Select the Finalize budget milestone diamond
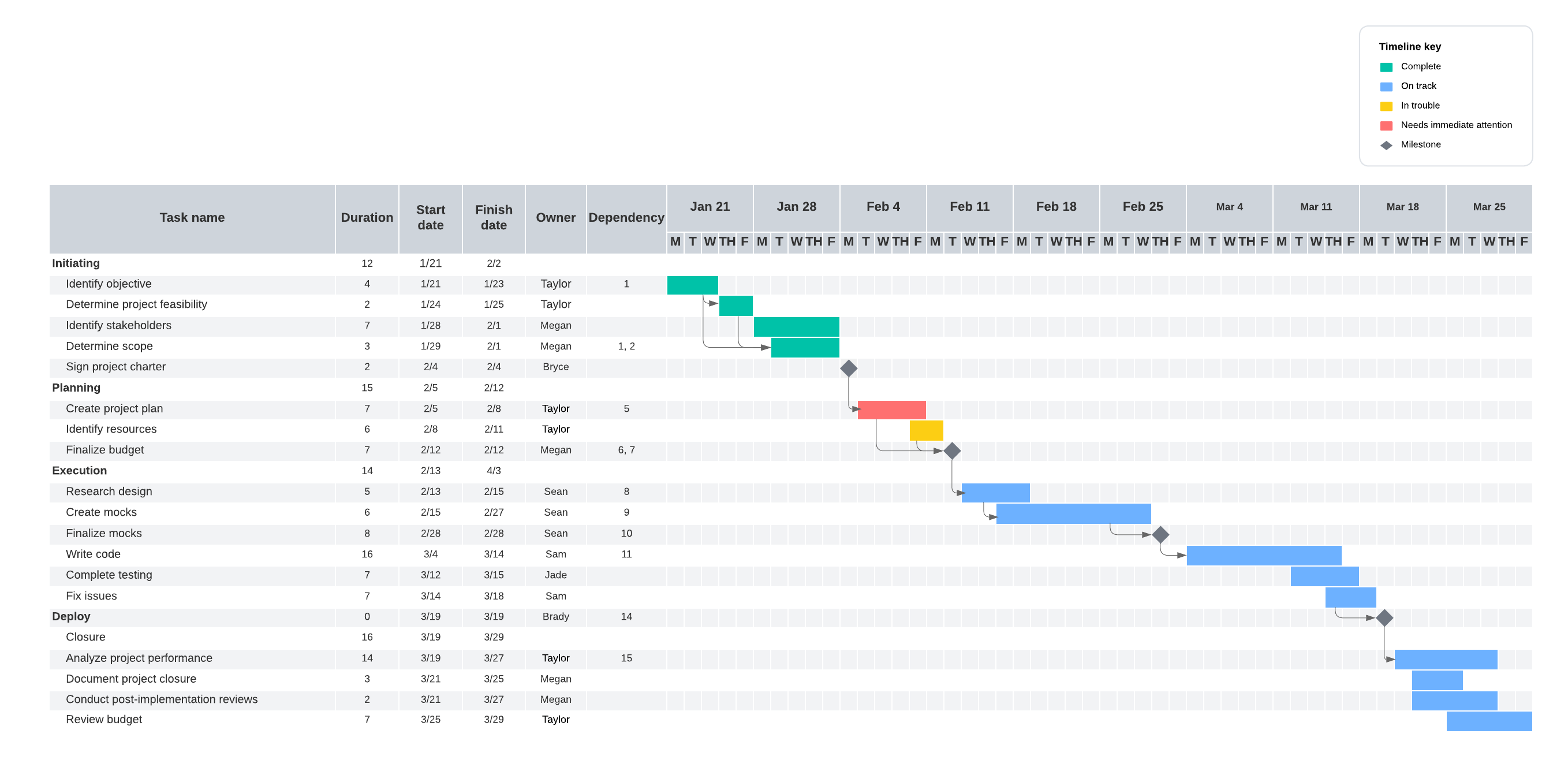Viewport: 1568px width, 767px height. click(x=953, y=450)
